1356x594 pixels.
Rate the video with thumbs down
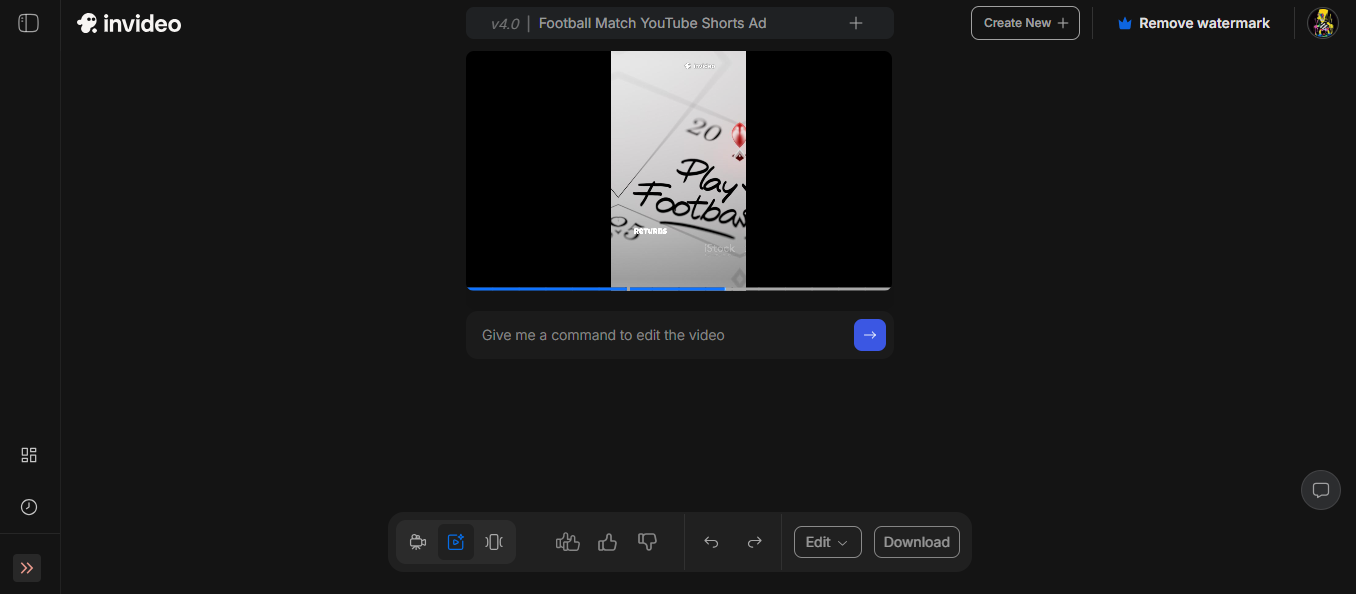[647, 541]
